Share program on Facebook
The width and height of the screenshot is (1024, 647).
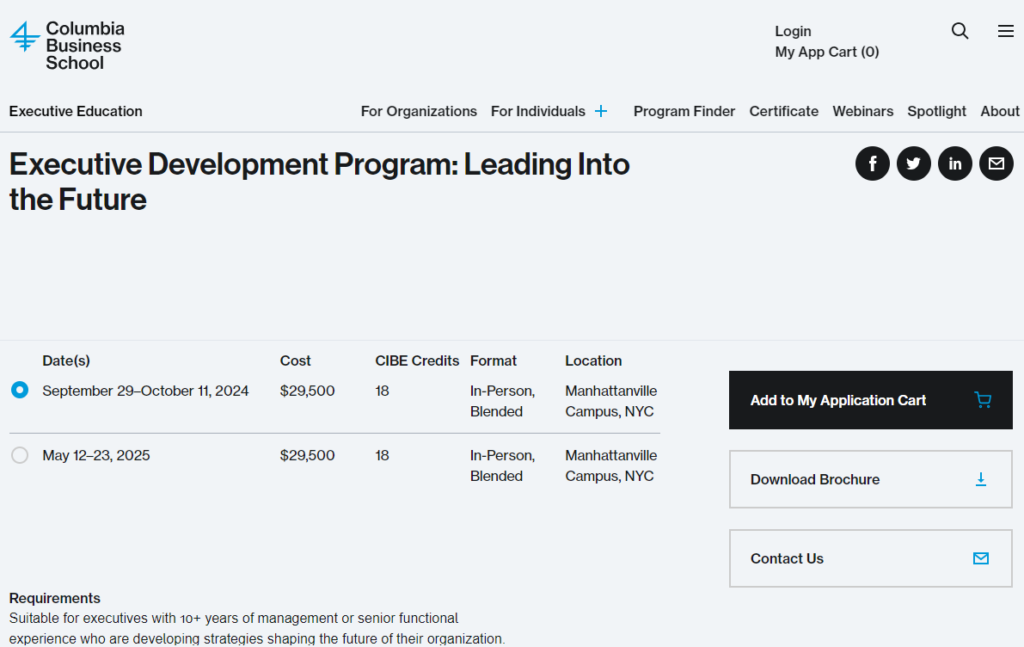(x=872, y=163)
